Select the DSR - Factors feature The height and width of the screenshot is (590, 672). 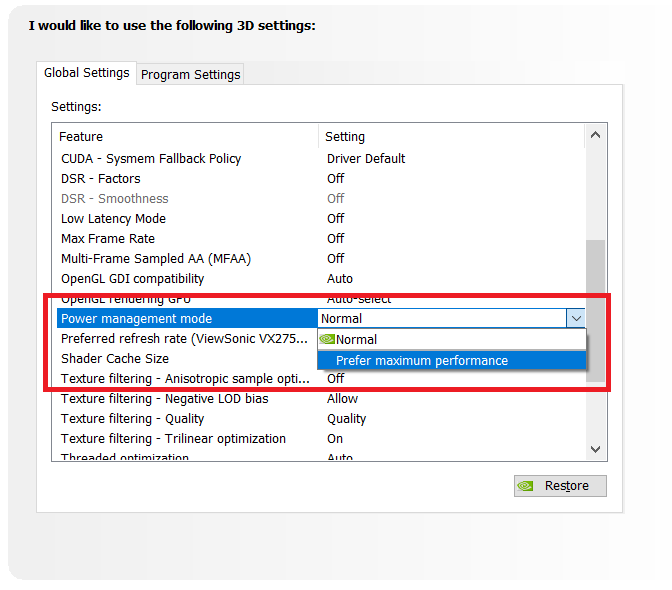pos(101,178)
